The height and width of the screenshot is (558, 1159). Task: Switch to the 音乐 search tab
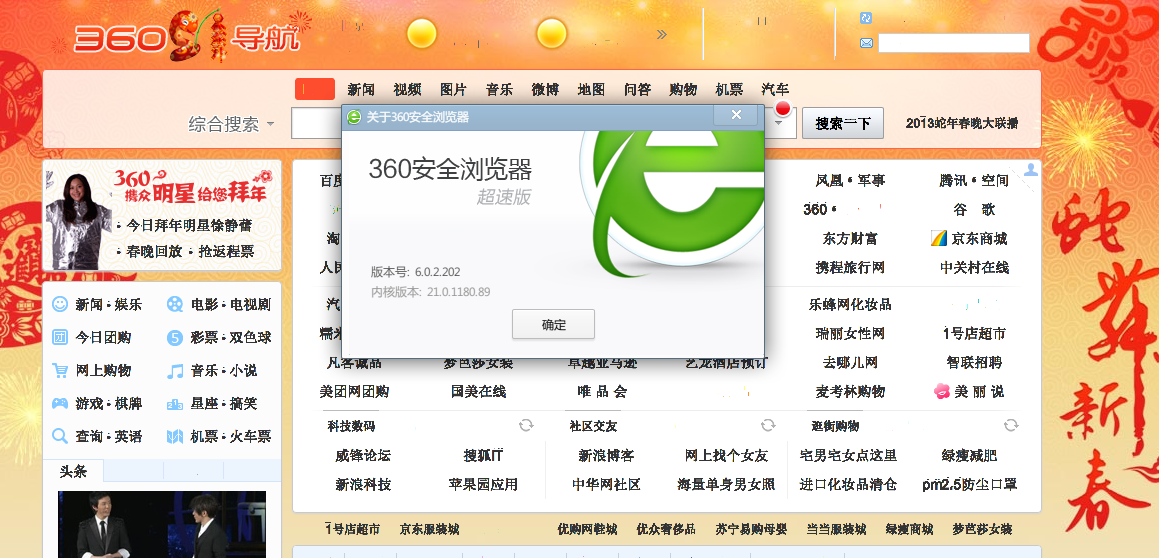[x=499, y=89]
